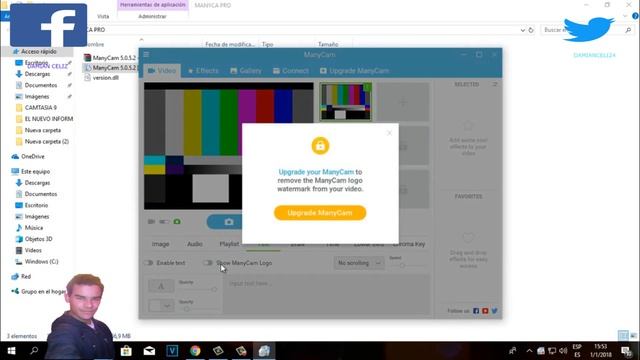The height and width of the screenshot is (360, 640).
Task: Open Google Chrome from the taskbar
Action: [195, 351]
